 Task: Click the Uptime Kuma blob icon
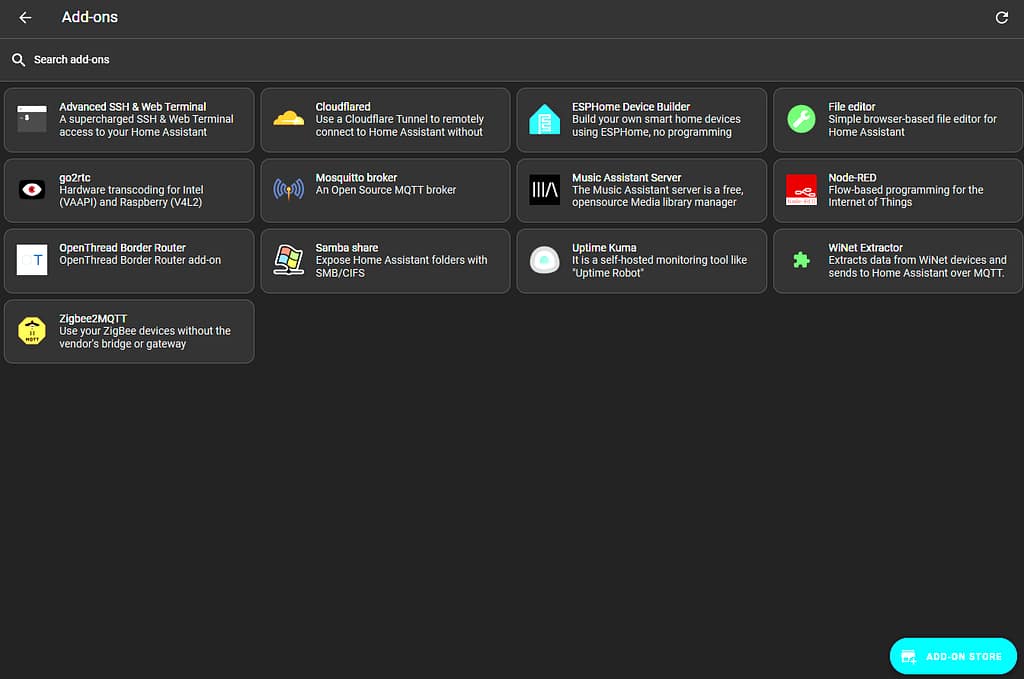coord(545,260)
